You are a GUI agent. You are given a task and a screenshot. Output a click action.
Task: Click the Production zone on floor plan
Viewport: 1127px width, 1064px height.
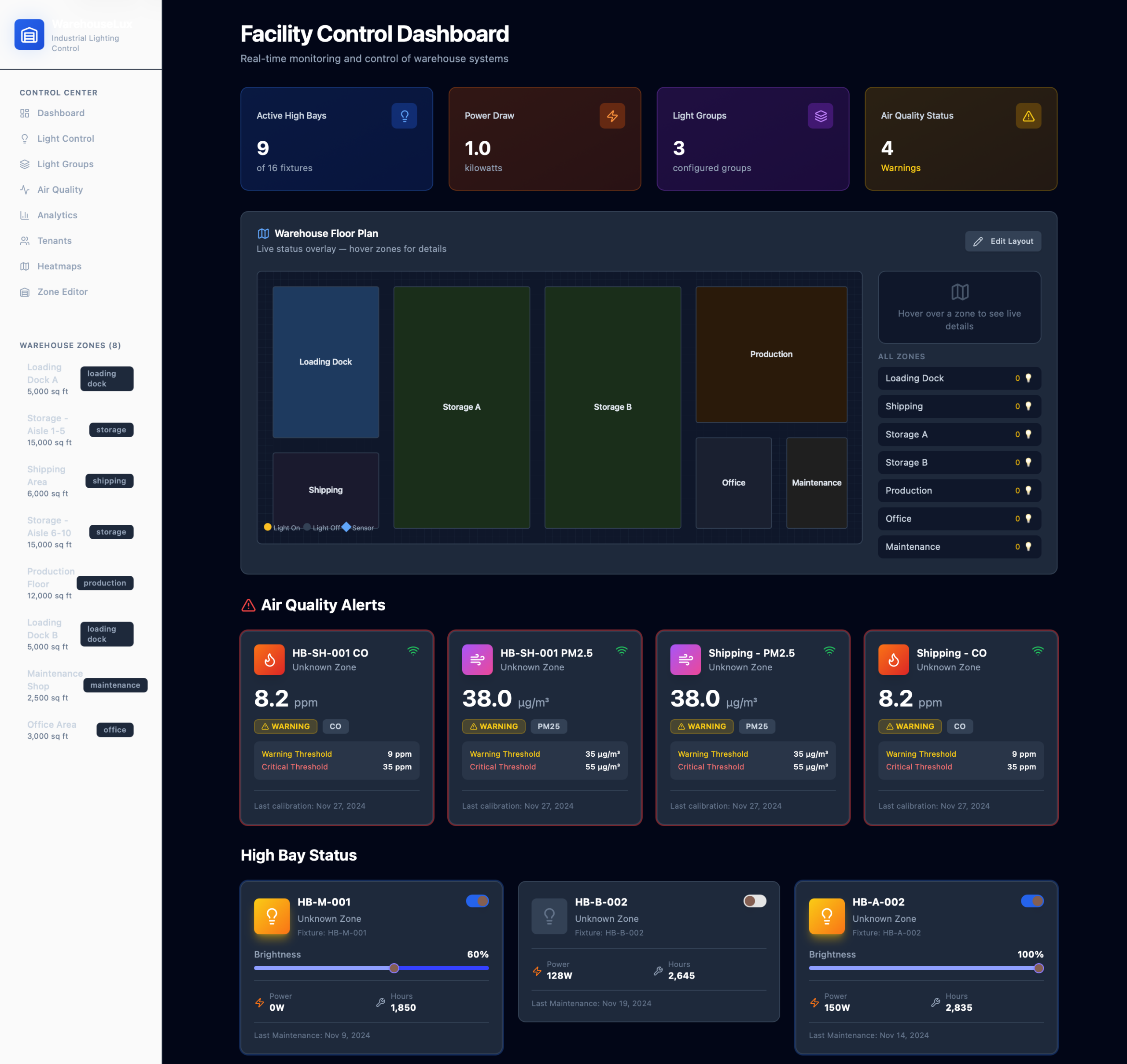pos(771,354)
